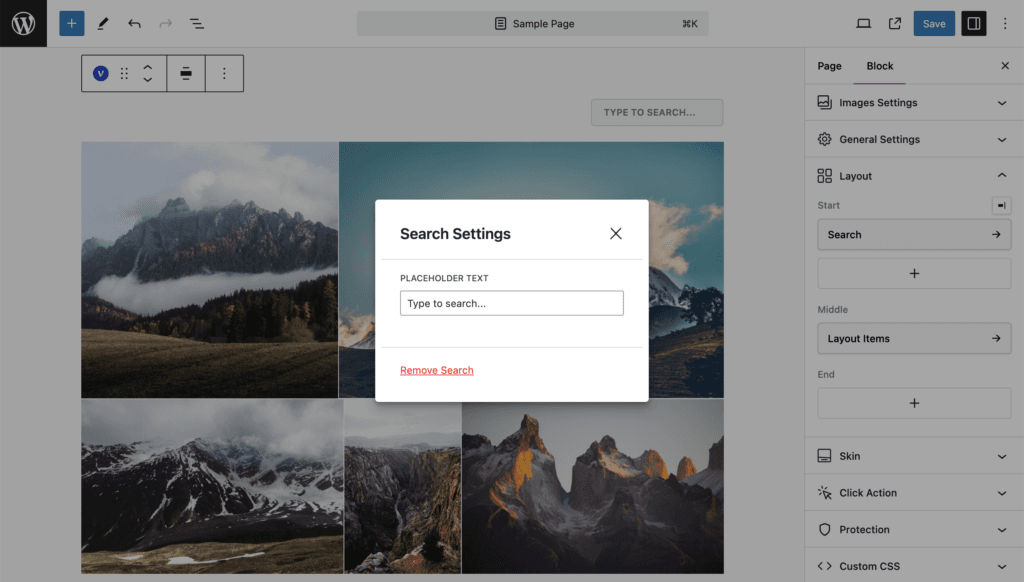The height and width of the screenshot is (582, 1024).
Task: Switch to the Page tab
Action: 829,66
